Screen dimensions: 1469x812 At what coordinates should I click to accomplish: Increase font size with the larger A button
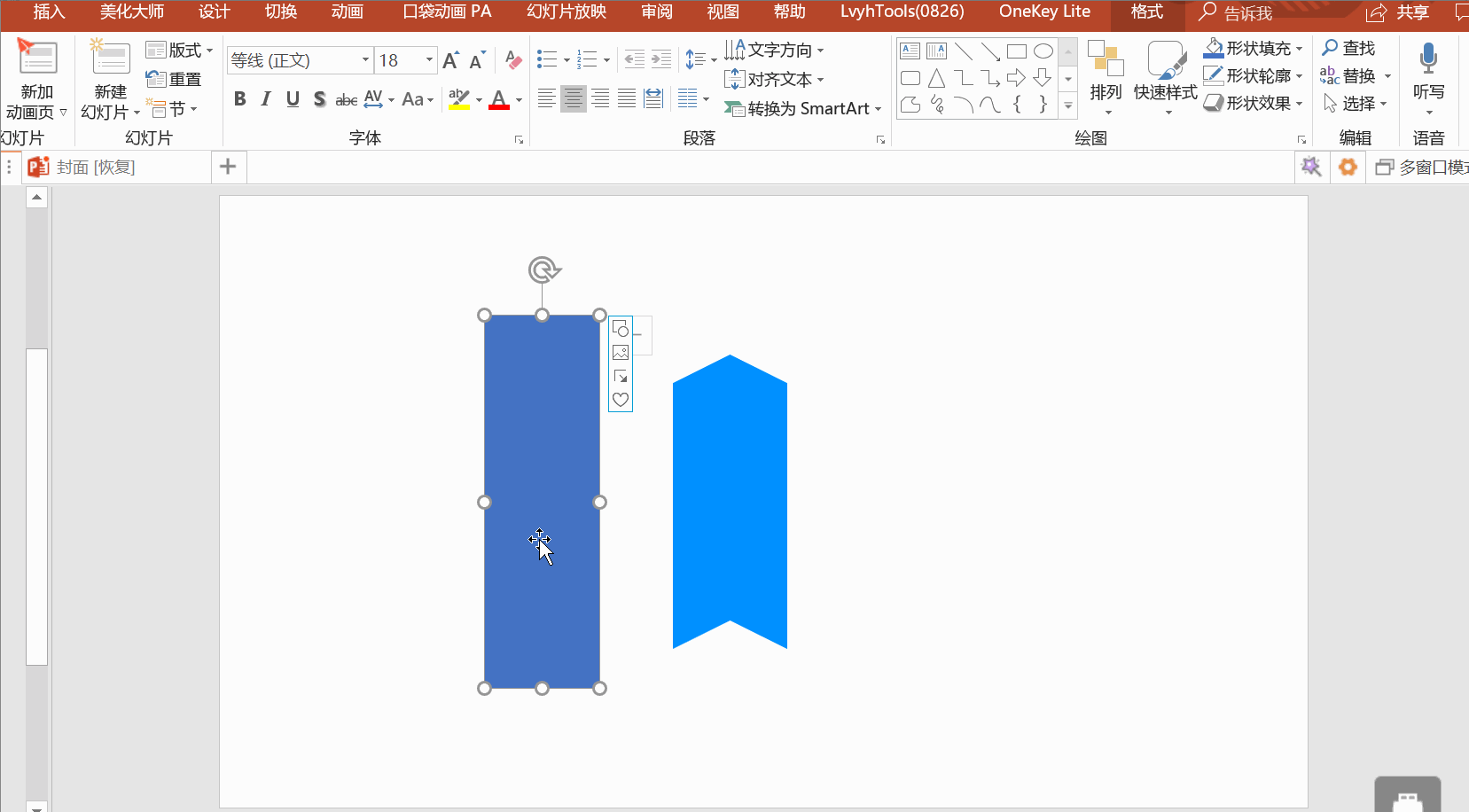pos(450,60)
